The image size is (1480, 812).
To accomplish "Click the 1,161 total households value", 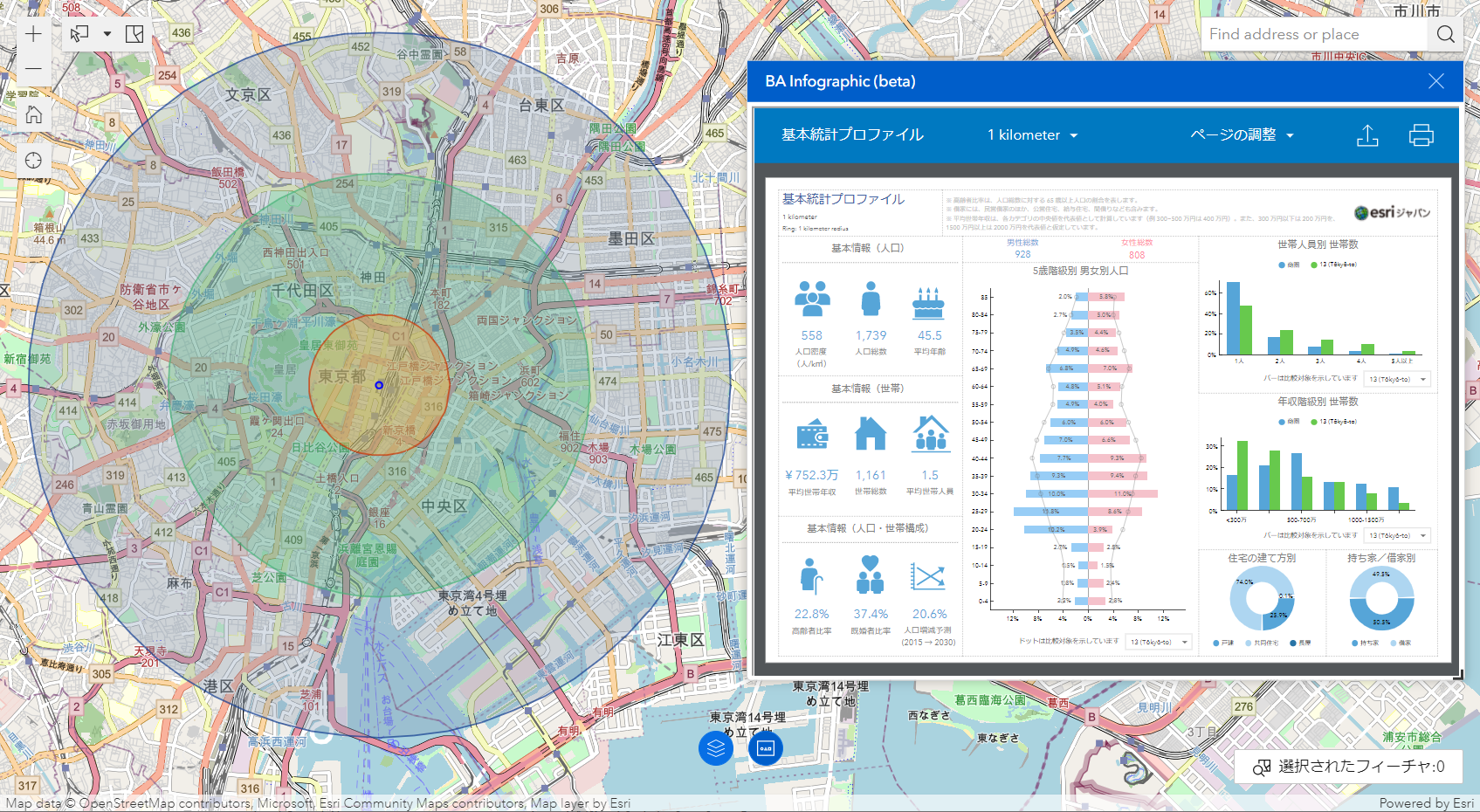I will [871, 475].
